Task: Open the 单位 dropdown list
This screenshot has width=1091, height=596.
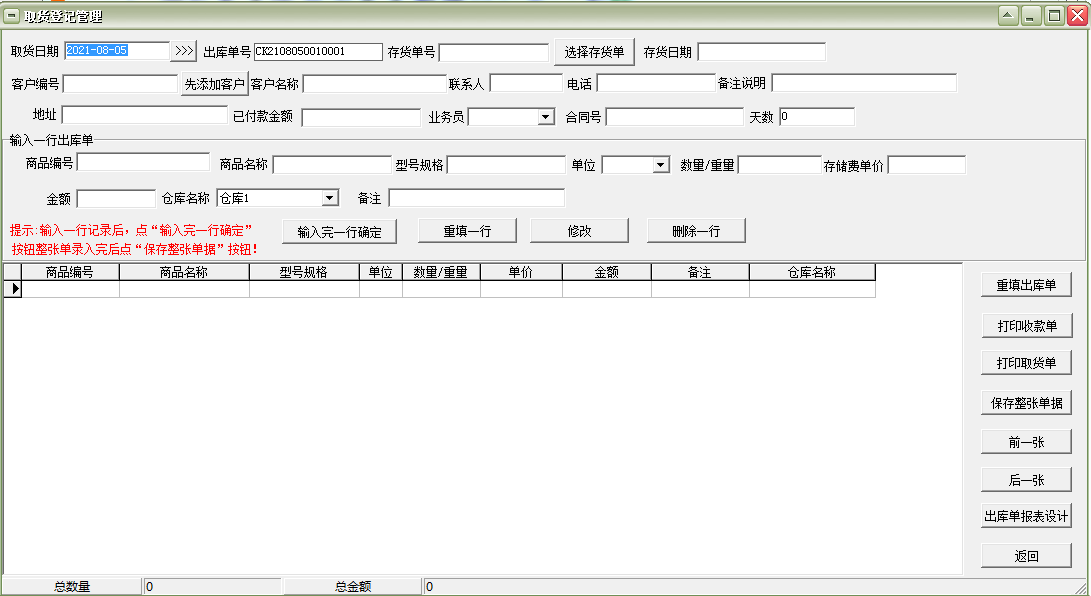Action: coord(660,165)
